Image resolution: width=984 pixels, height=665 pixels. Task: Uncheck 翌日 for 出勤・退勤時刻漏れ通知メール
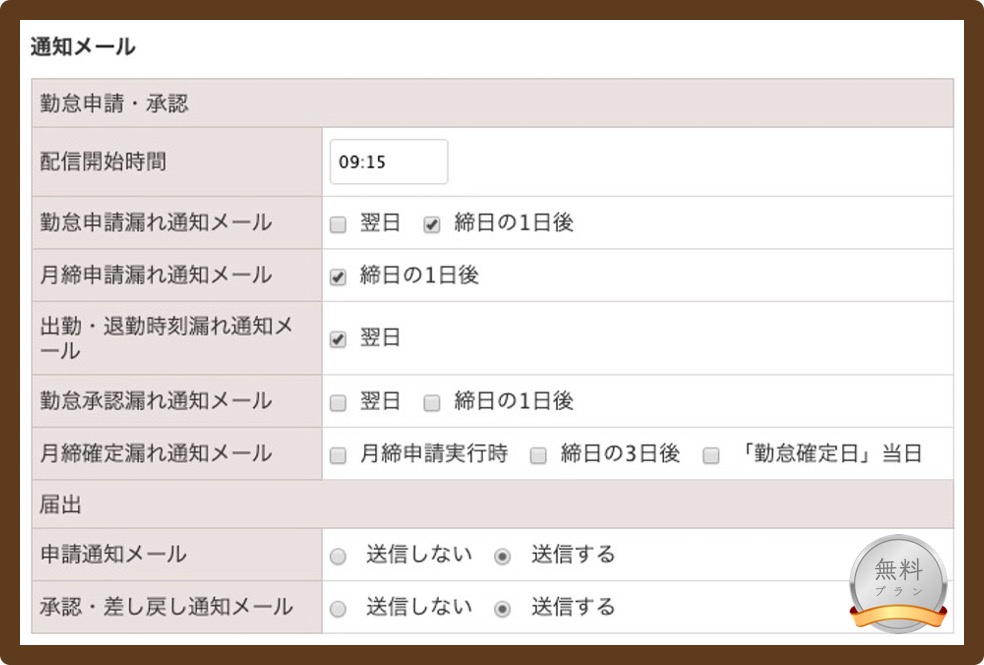tap(338, 339)
